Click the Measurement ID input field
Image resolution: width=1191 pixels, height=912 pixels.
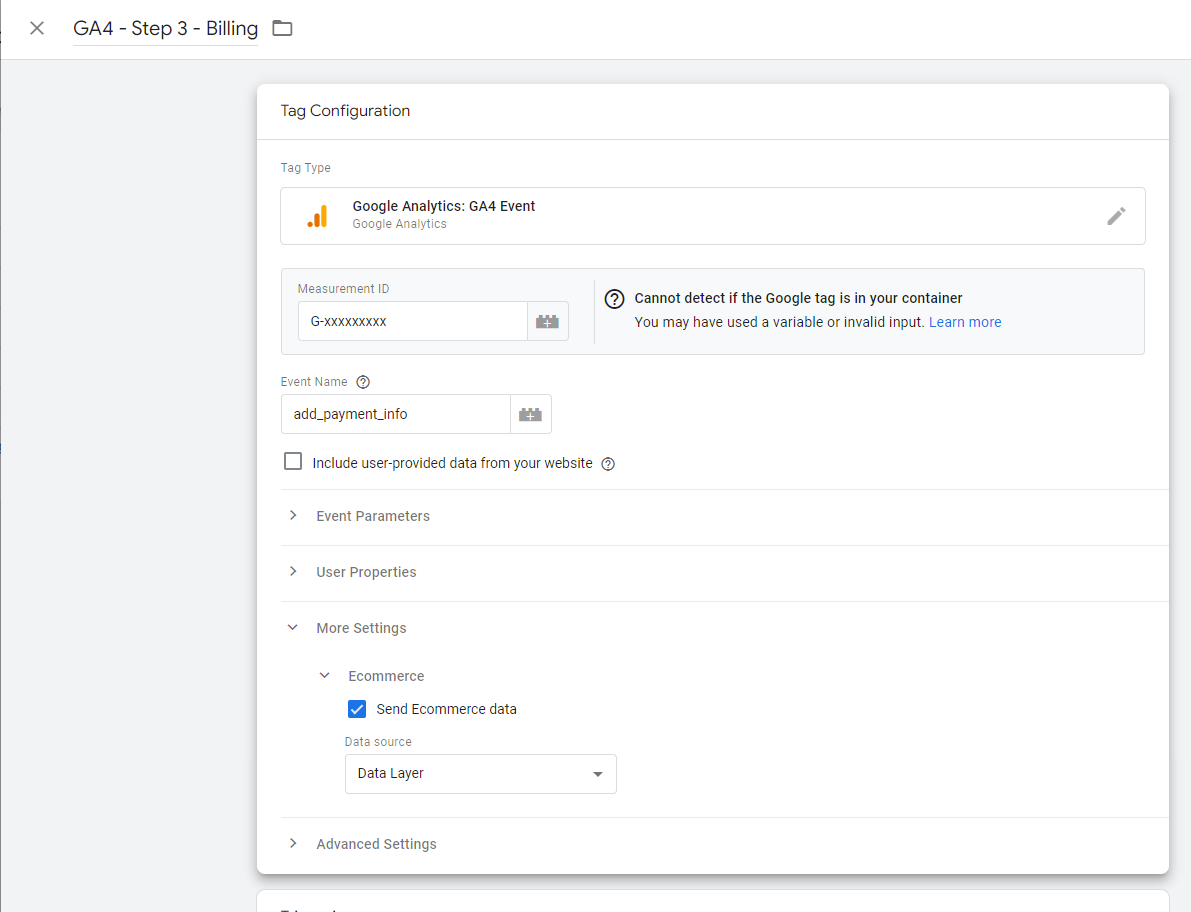click(x=412, y=321)
